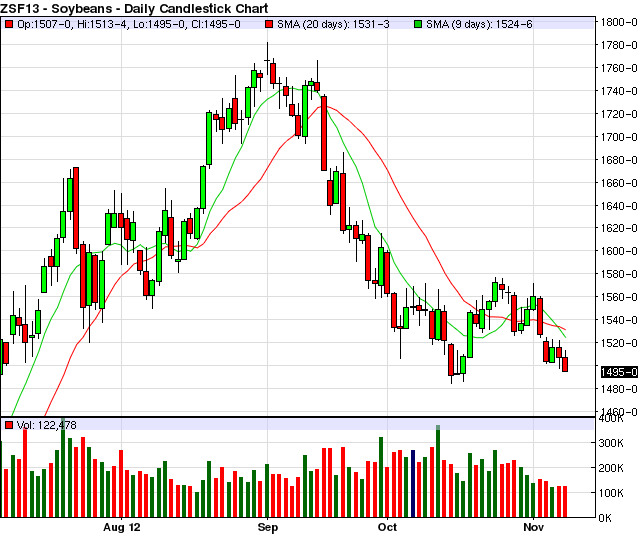The width and height of the screenshot is (640, 536).
Task: Click the 200K volume axis label
Action: 611,468
